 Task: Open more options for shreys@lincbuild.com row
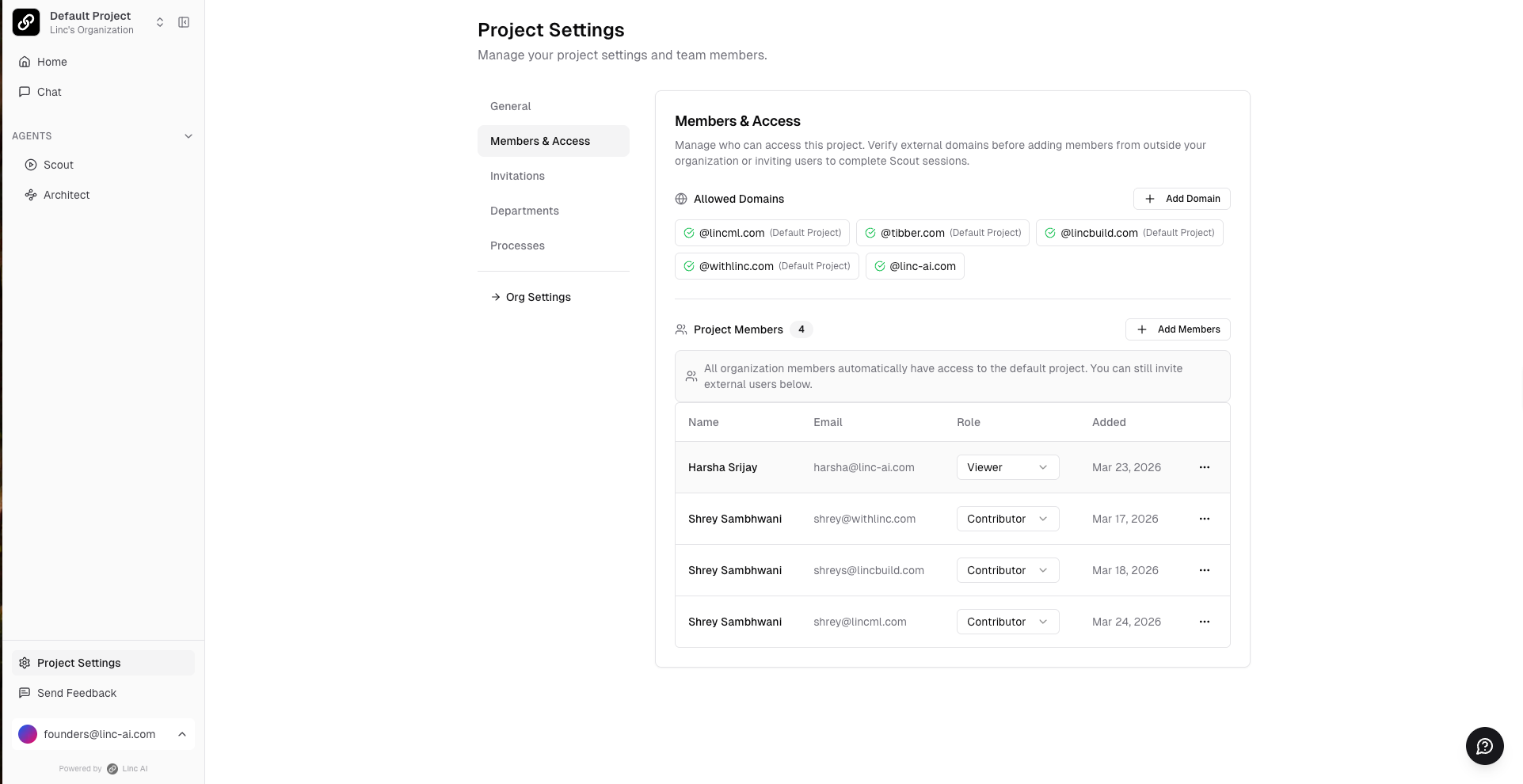[1204, 570]
